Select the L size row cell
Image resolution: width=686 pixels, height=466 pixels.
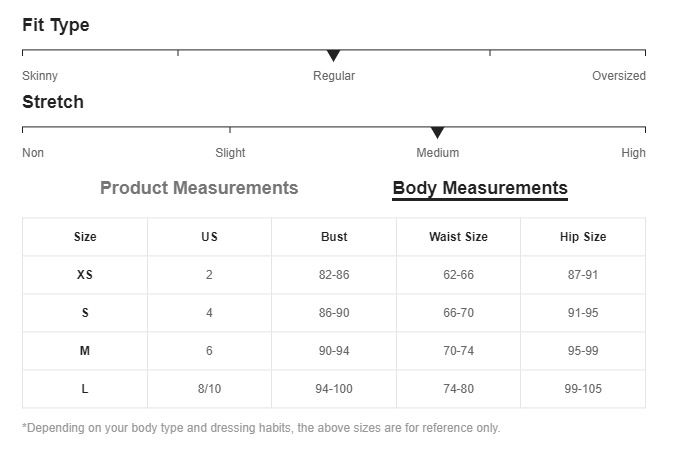point(85,389)
